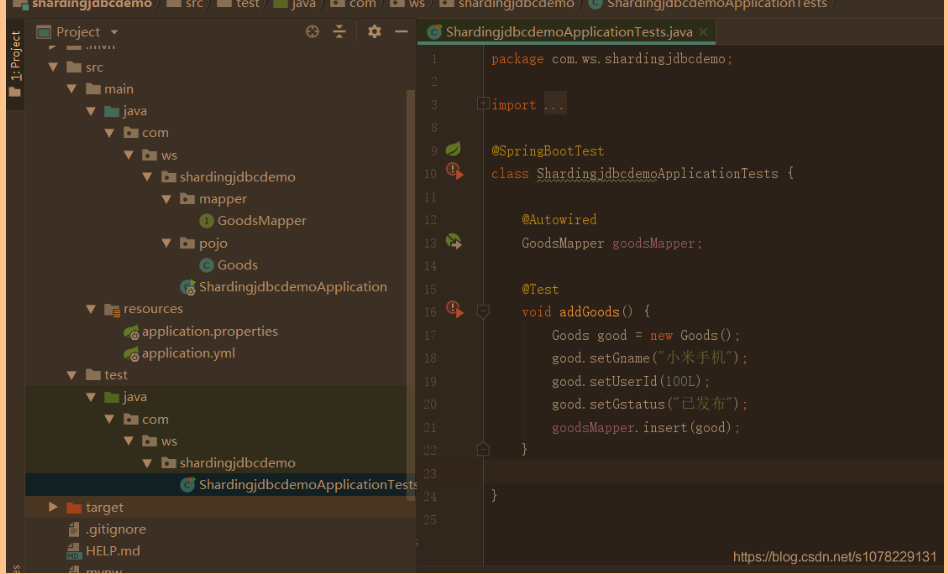948x574 pixels.
Task: Open the Project panel settings gear
Action: (374, 31)
